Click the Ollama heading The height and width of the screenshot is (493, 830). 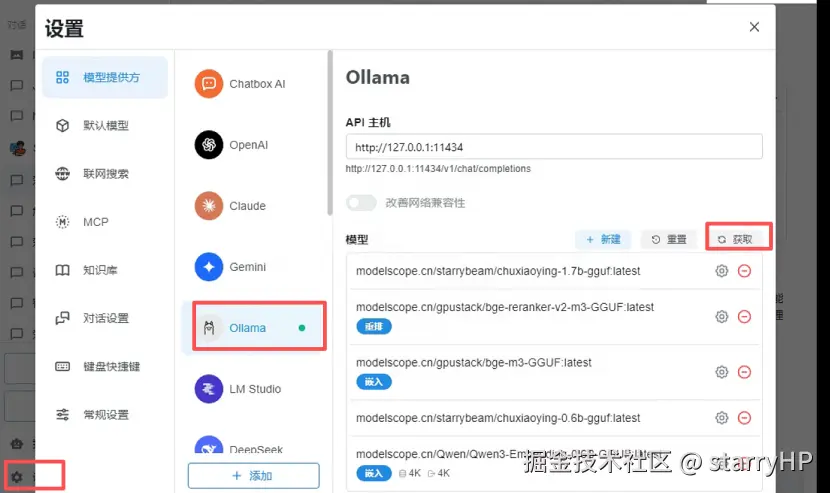coord(378,77)
